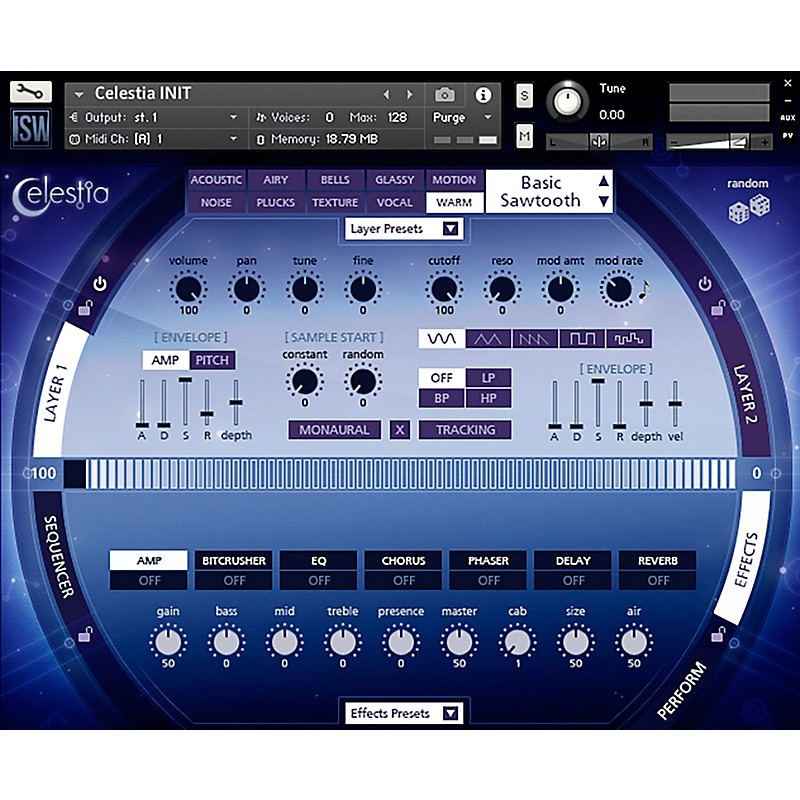Choose the sawtooth LFO waveform icon
This screenshot has width=800, height=800.
(x=535, y=339)
